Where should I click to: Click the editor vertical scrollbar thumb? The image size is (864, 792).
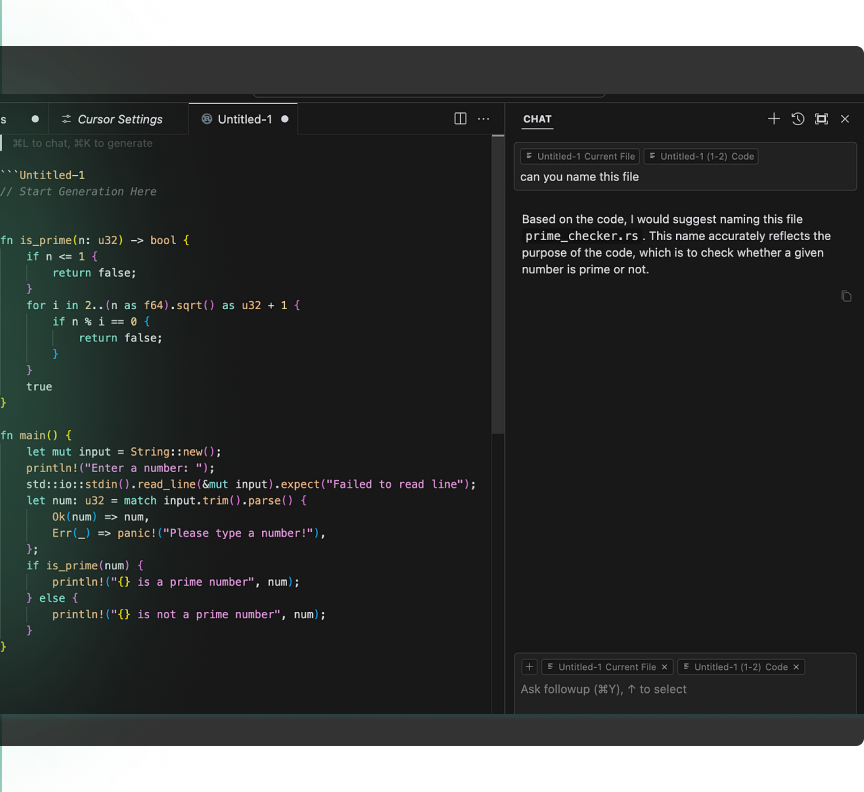coord(498,285)
